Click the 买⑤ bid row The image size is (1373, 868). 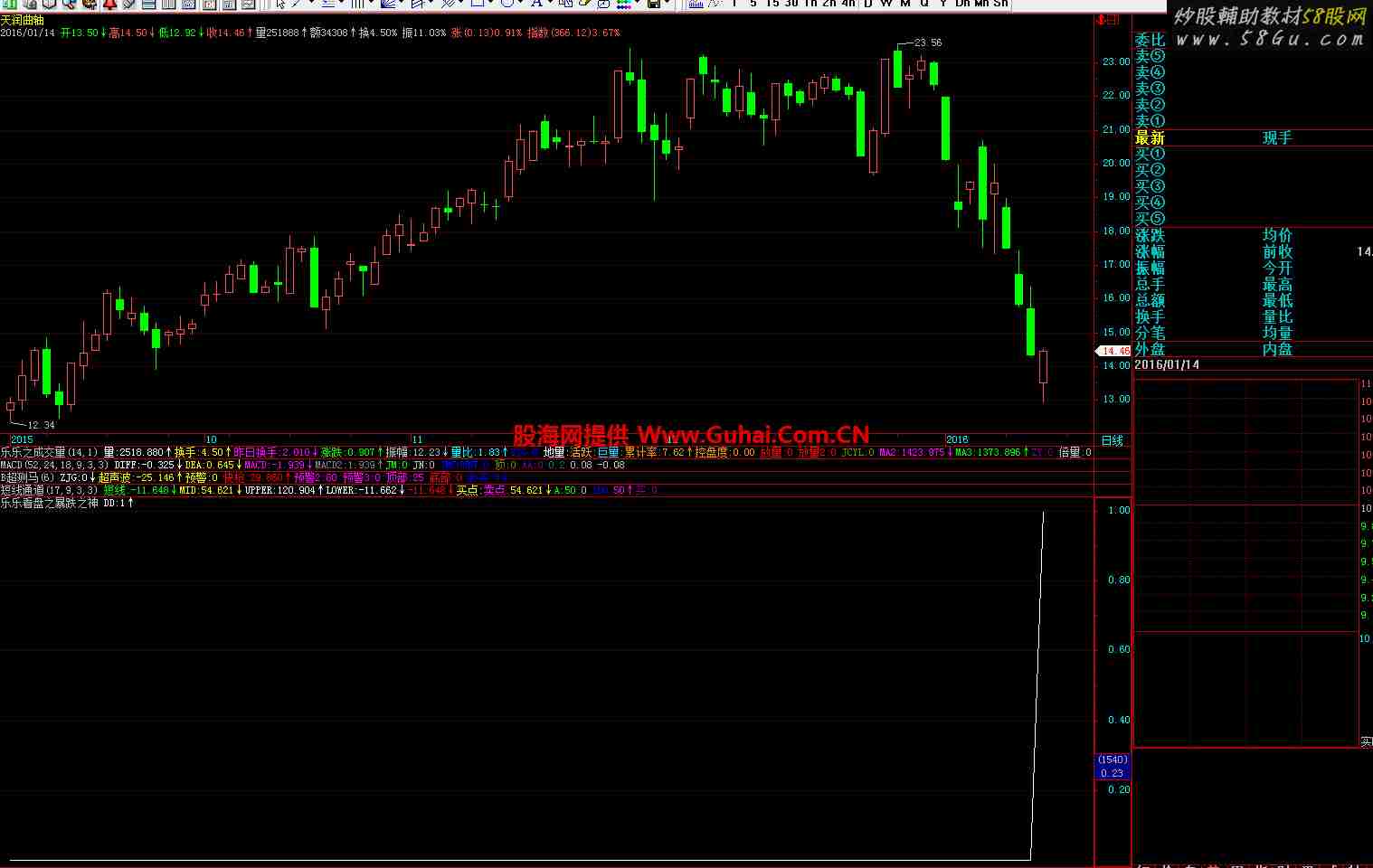point(1150,218)
